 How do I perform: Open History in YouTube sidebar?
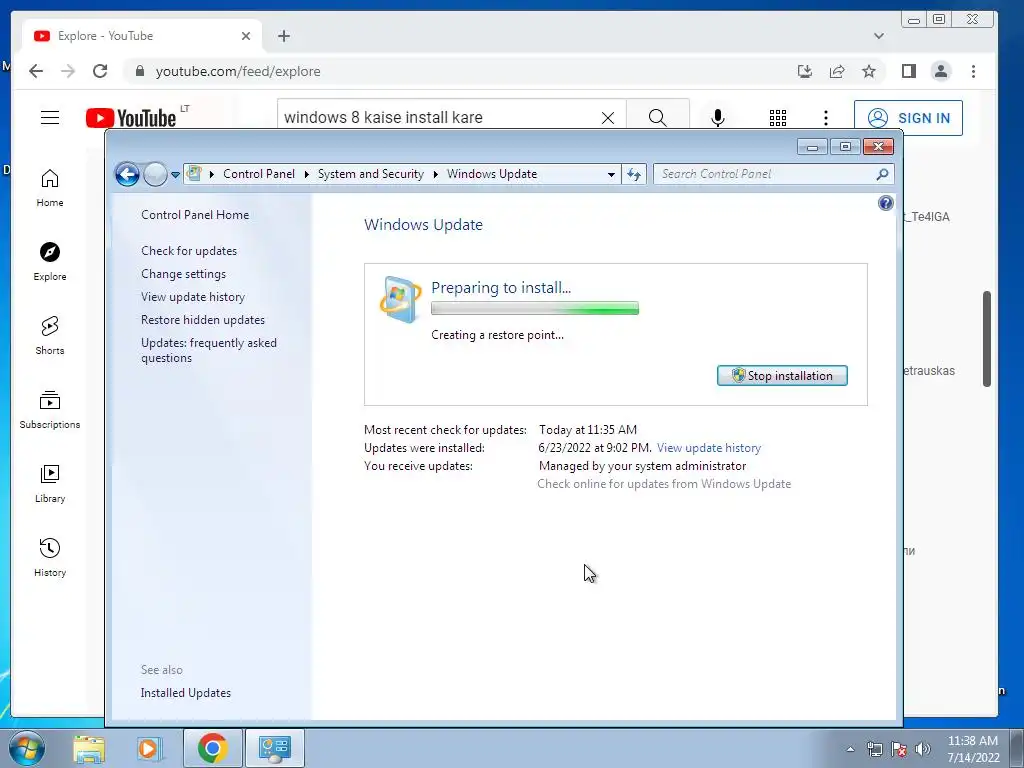coord(50,557)
